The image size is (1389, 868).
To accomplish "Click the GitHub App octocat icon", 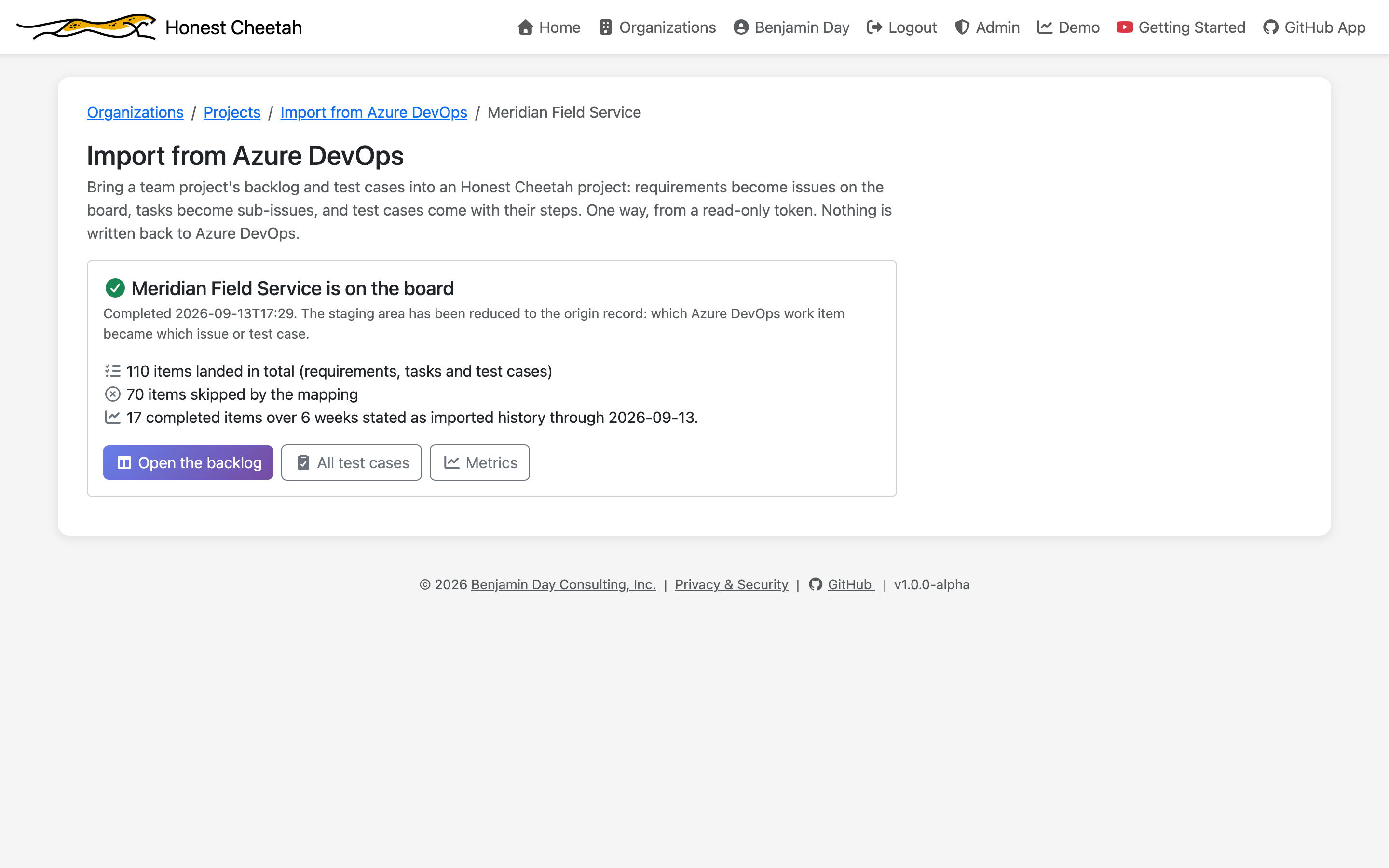I will (x=1270, y=27).
